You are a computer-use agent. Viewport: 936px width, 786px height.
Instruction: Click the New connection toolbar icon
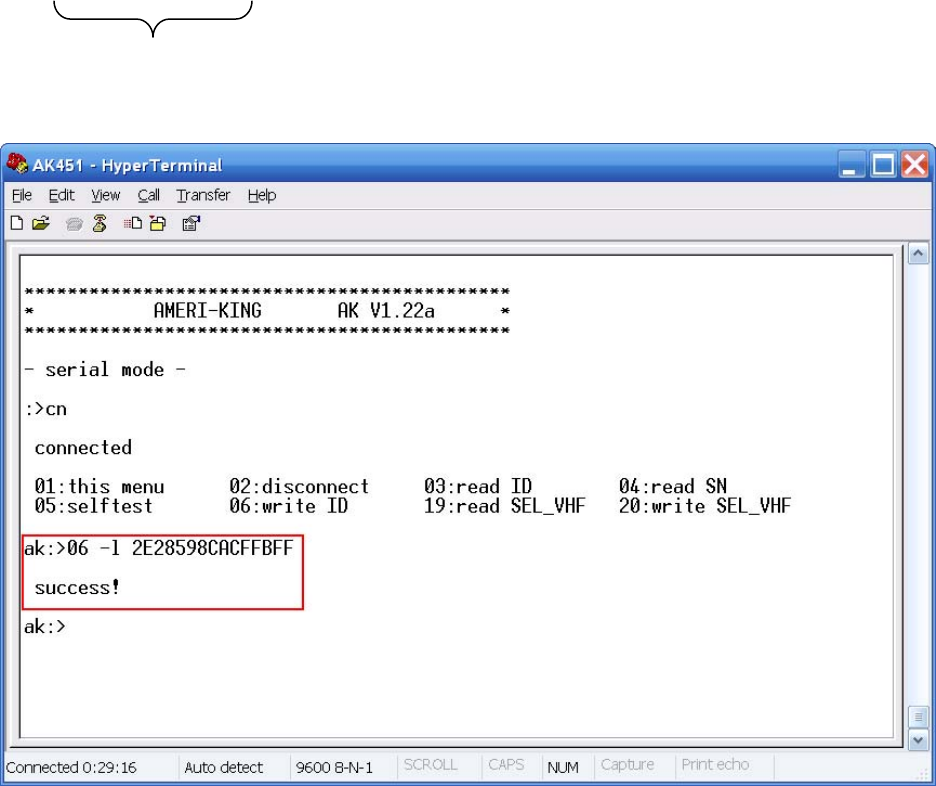pos(17,224)
